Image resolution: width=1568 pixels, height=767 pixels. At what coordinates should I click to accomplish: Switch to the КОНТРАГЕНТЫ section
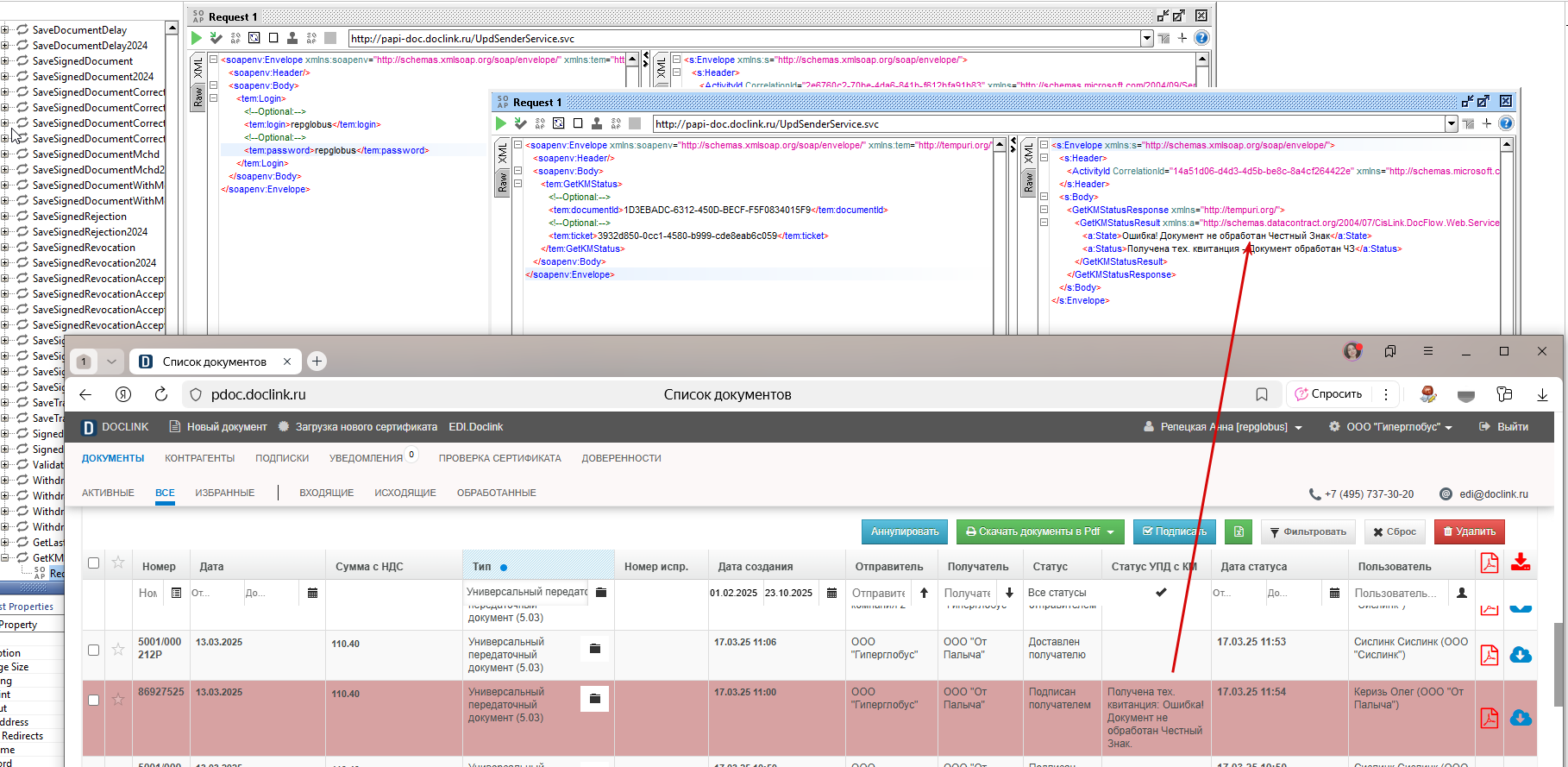point(199,458)
